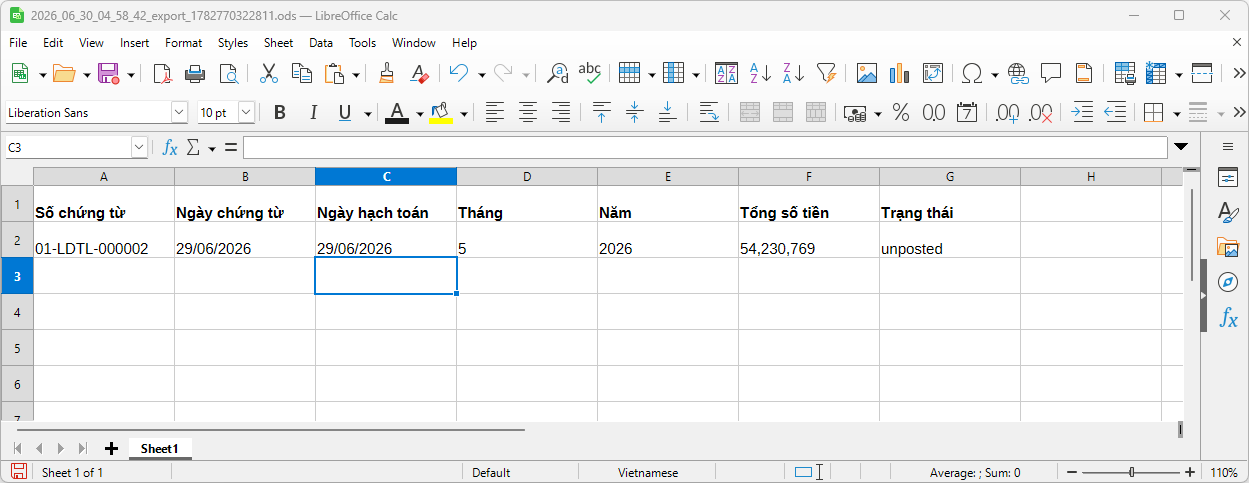The image size is (1249, 483).
Task: Click the Print icon in toolbar
Action: [195, 73]
